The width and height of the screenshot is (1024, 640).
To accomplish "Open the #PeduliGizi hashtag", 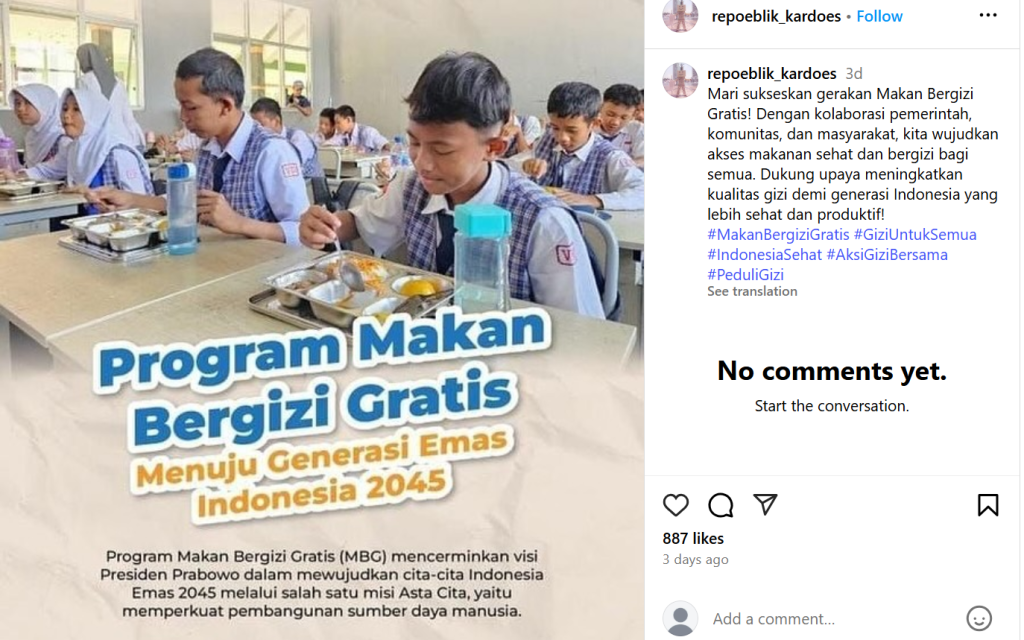I will [x=745, y=275].
